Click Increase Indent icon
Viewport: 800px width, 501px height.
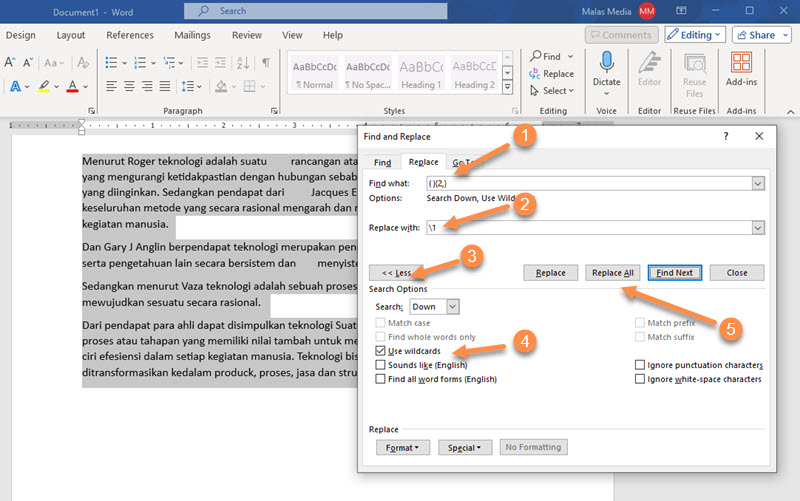[220, 63]
